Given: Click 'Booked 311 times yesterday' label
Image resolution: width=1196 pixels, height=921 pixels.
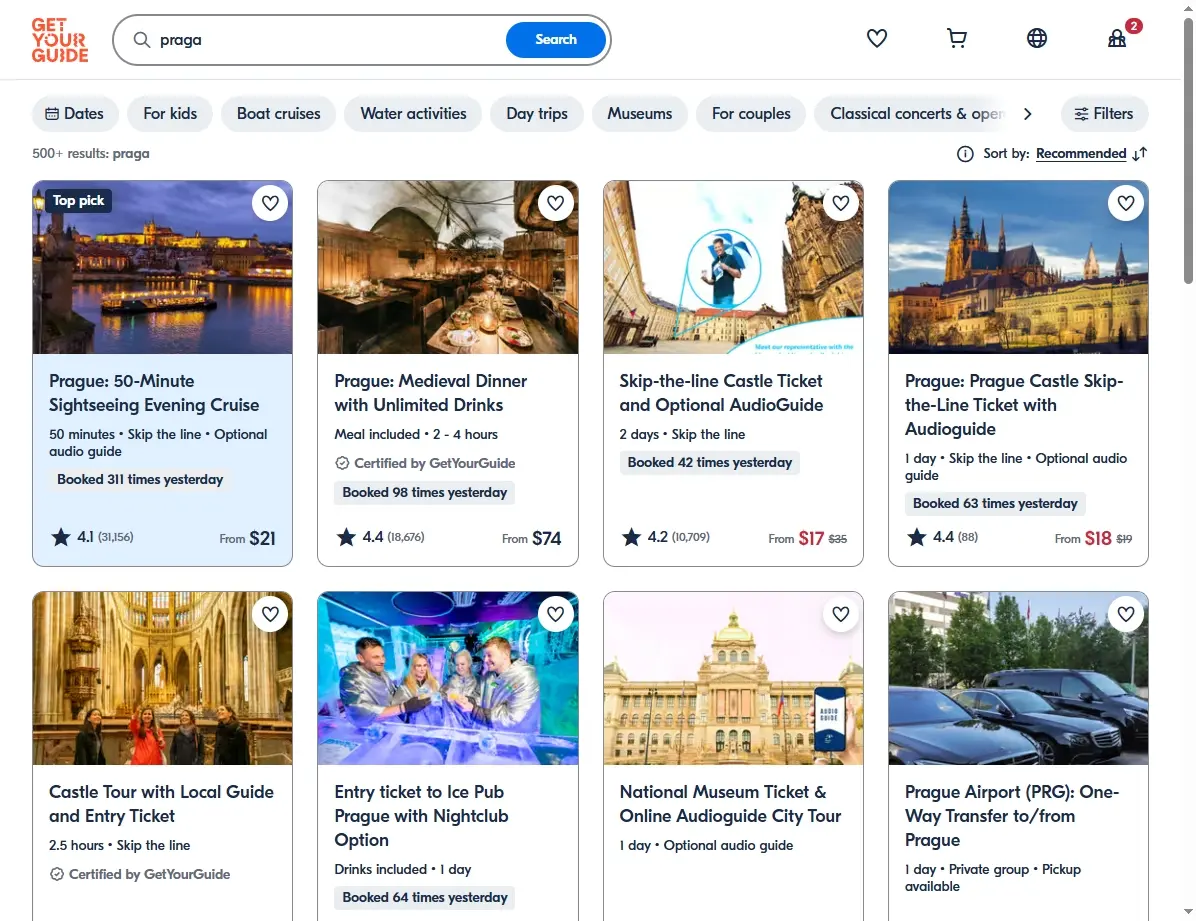Looking at the screenshot, I should (140, 479).
